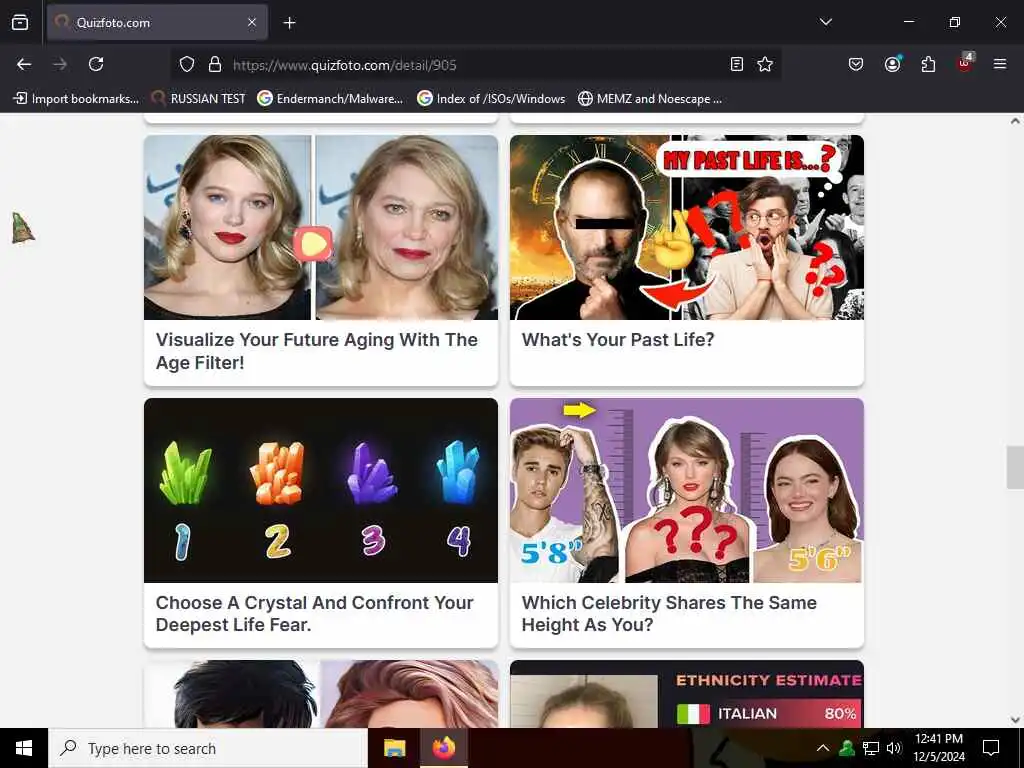The image size is (1024, 768).
Task: Open the past life quiz thumbnail
Action: click(686, 227)
